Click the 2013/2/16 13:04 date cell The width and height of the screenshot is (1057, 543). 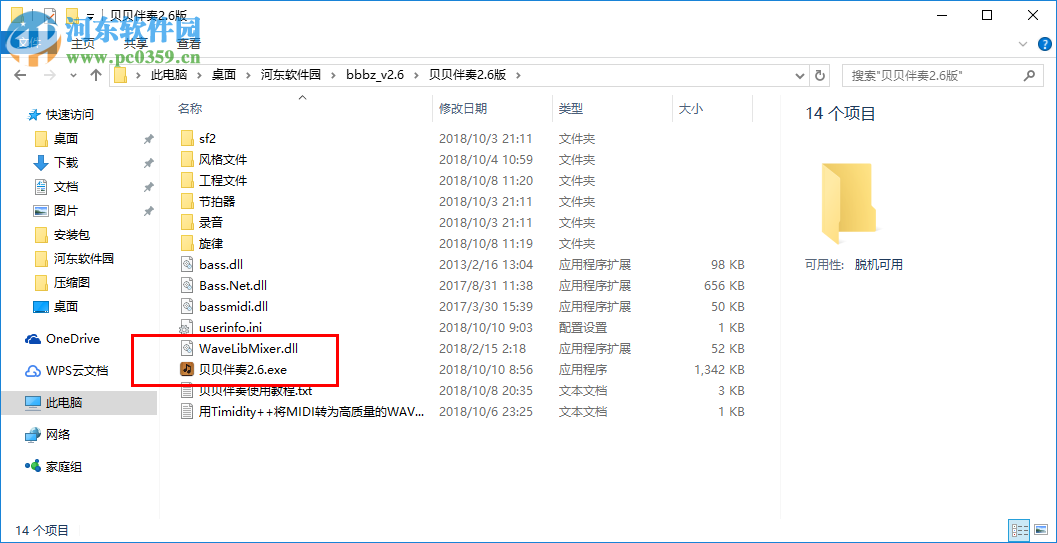coord(485,265)
